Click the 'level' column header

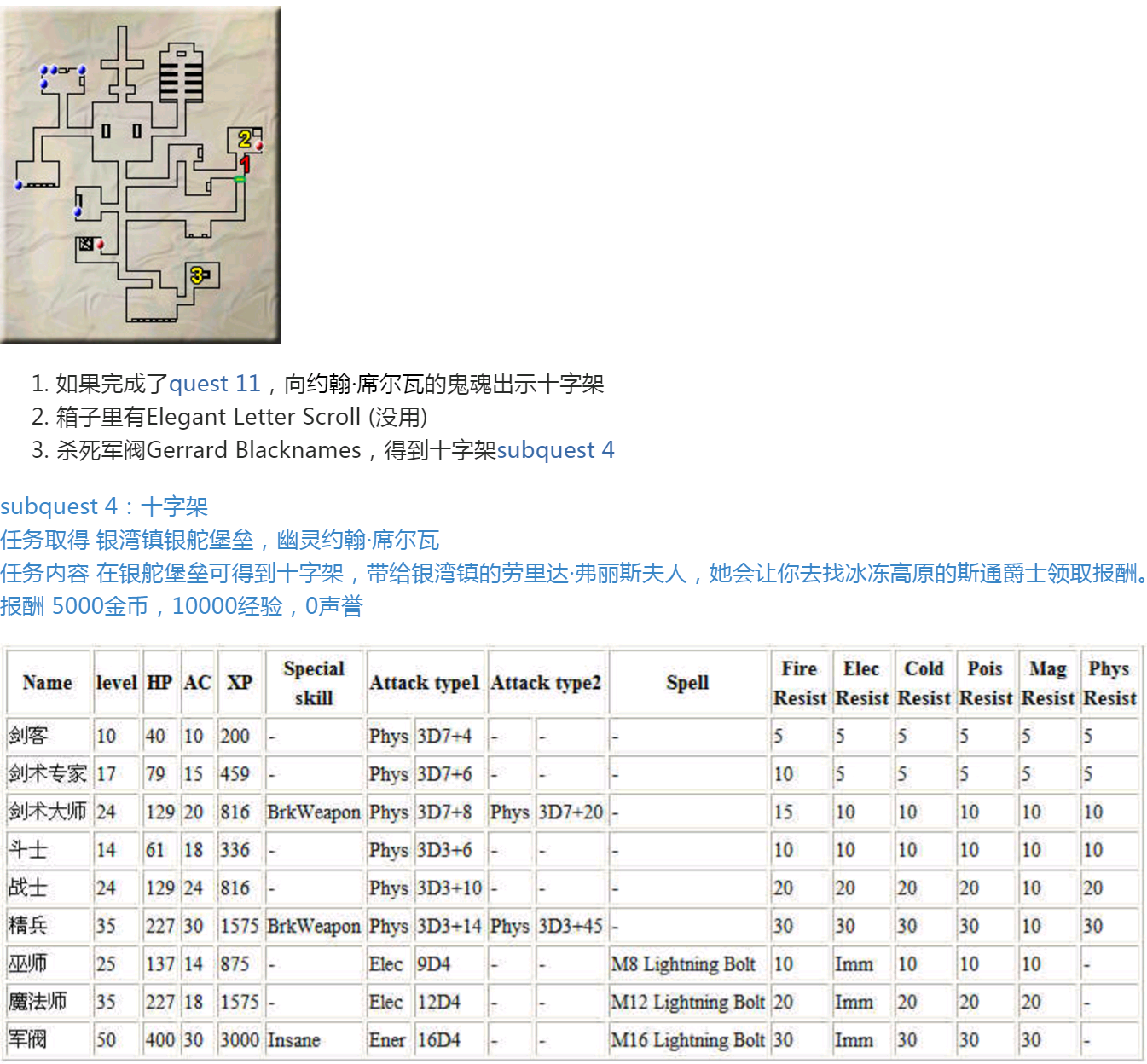tap(117, 683)
